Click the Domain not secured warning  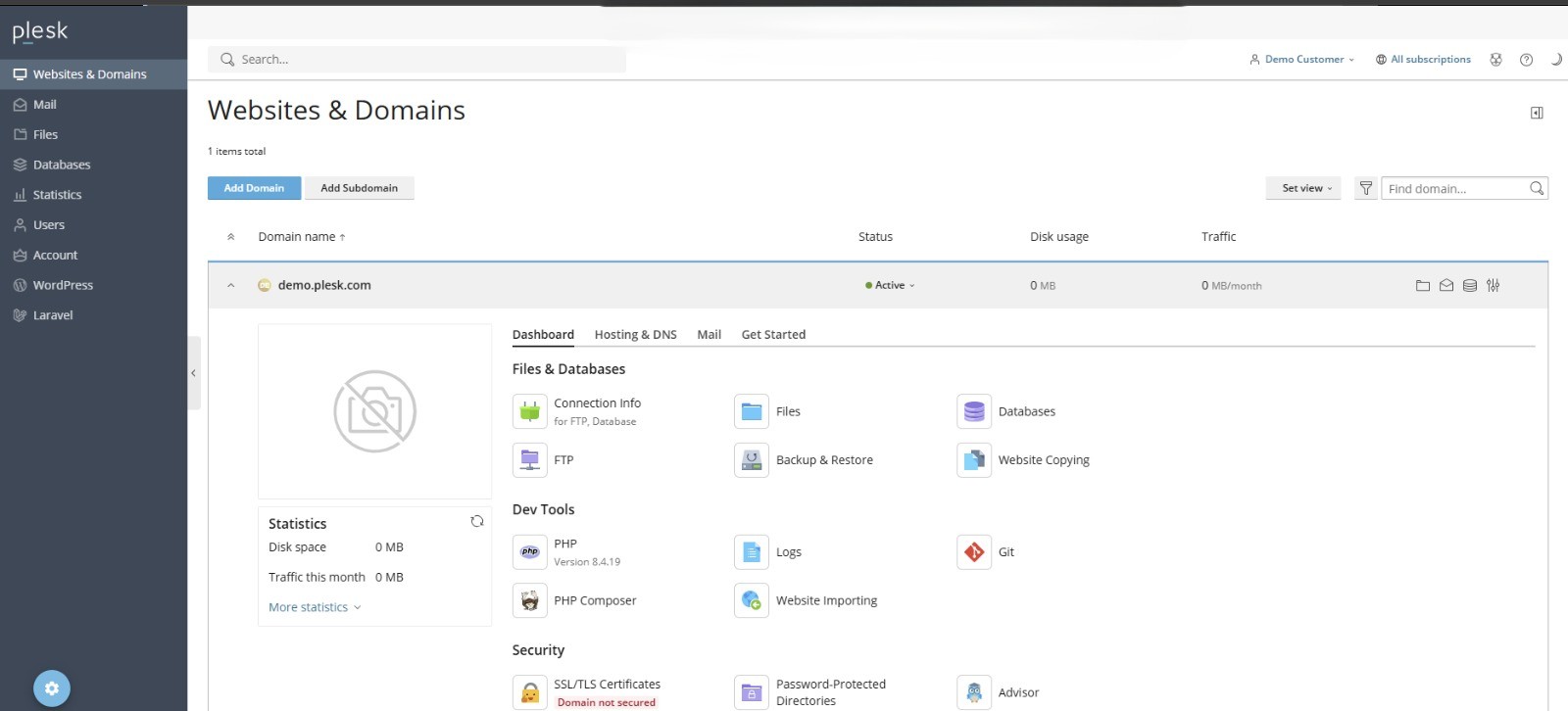pyautogui.click(x=607, y=702)
